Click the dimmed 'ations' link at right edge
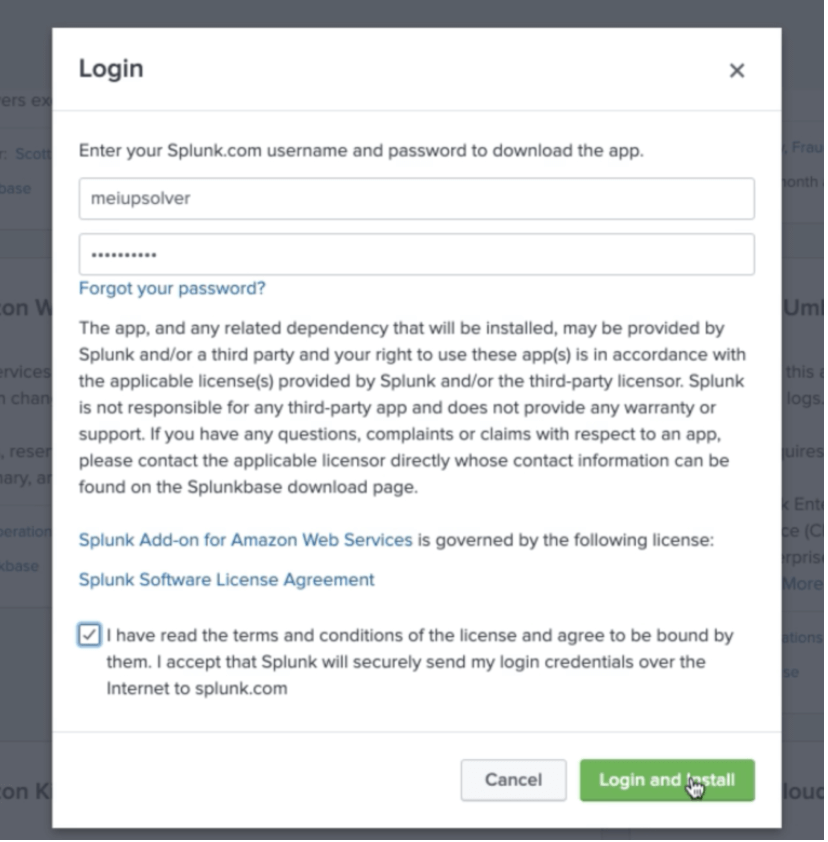 802,637
